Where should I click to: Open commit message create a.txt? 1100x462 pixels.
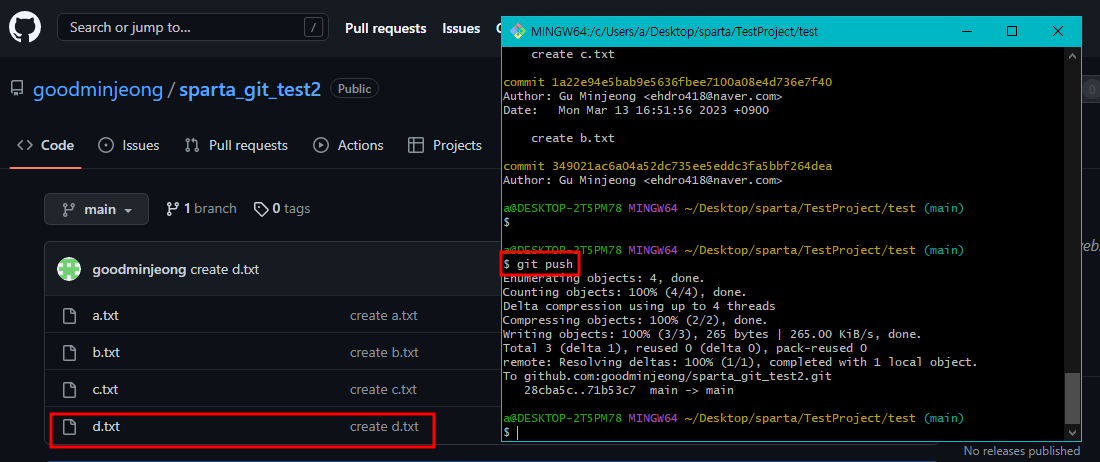[384, 315]
